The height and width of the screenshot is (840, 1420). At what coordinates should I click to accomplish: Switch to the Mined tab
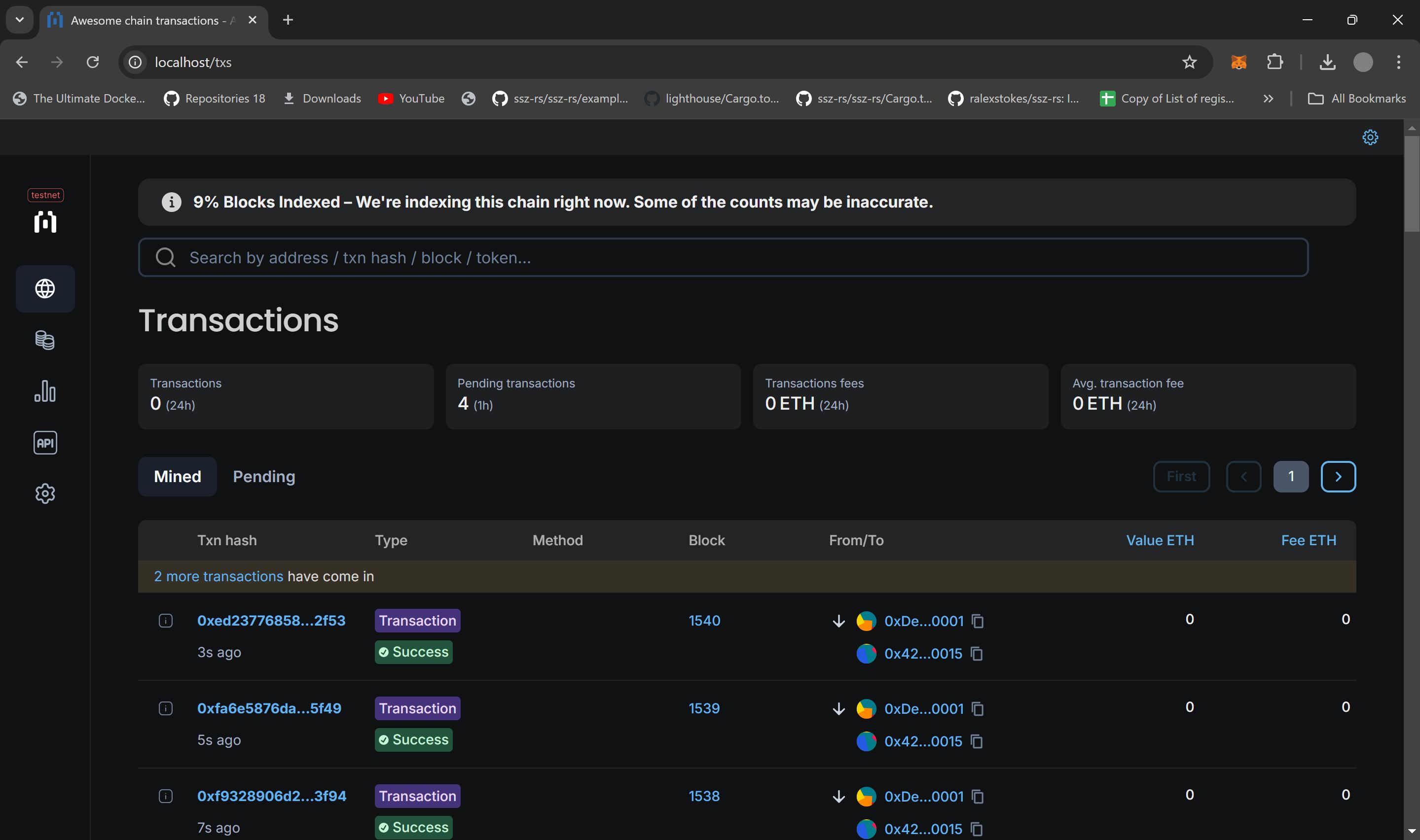point(177,477)
